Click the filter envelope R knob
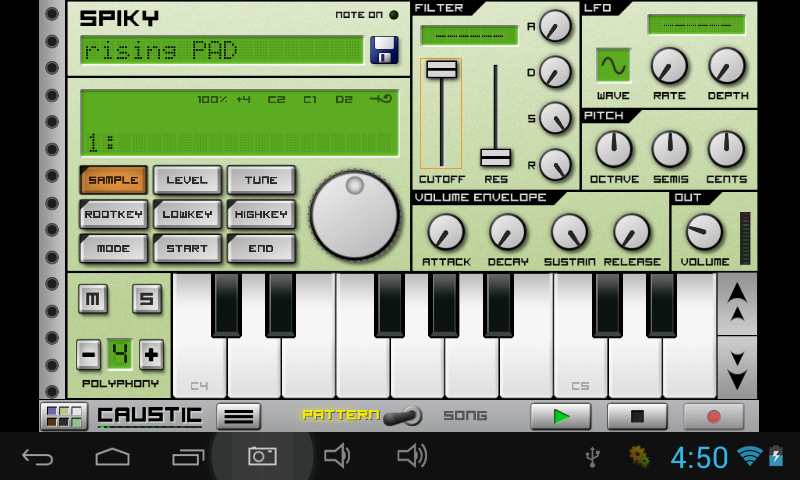 coord(555,164)
